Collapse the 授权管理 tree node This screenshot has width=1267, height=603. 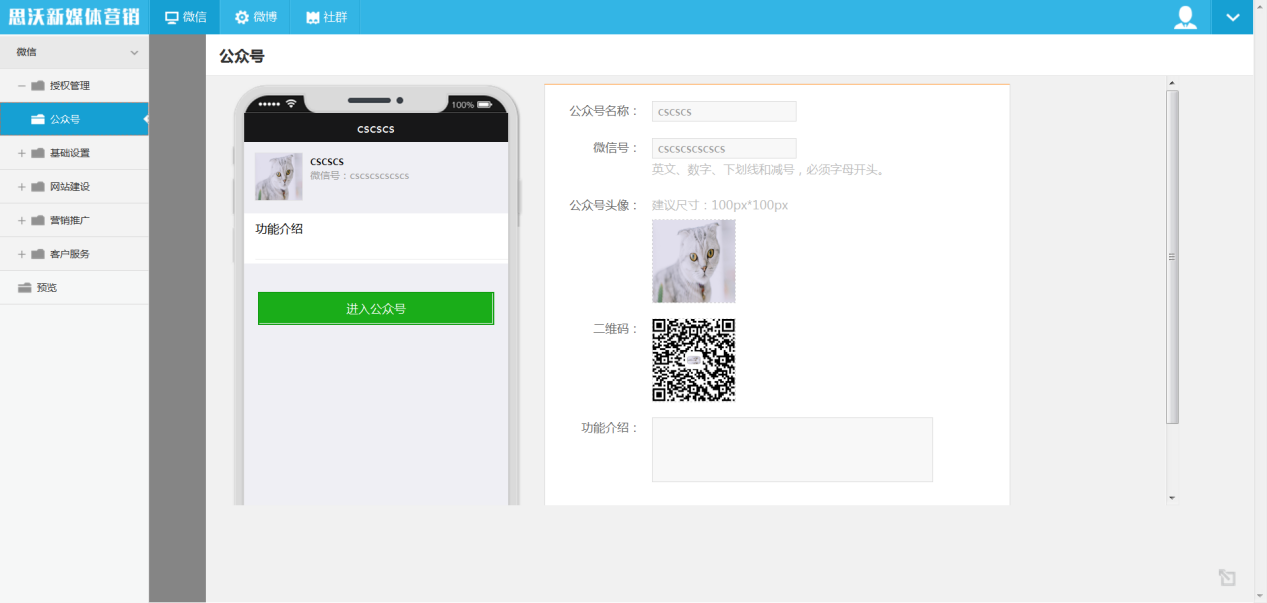[x=22, y=86]
